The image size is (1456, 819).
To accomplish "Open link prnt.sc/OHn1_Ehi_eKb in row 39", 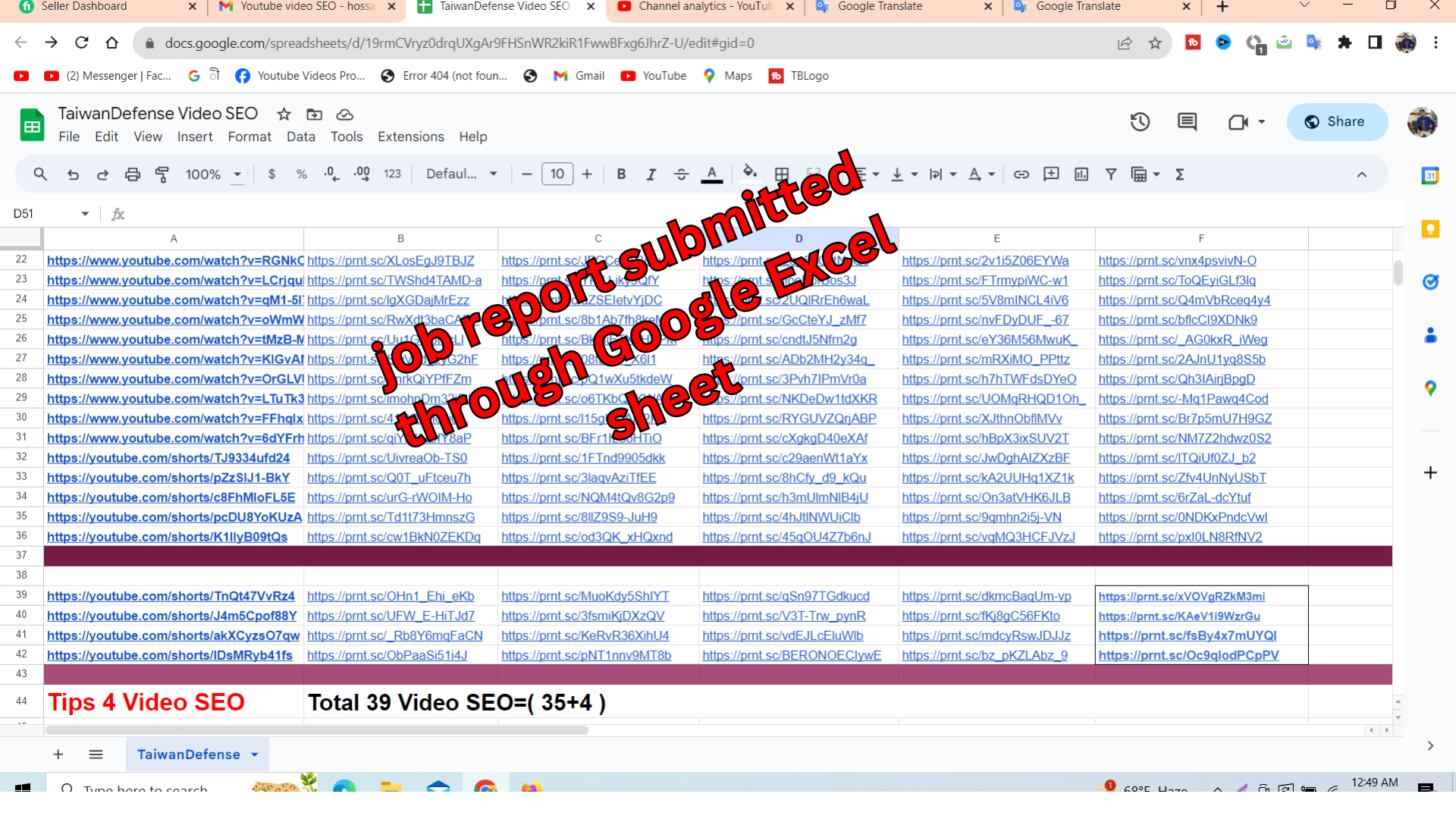I will [x=391, y=596].
